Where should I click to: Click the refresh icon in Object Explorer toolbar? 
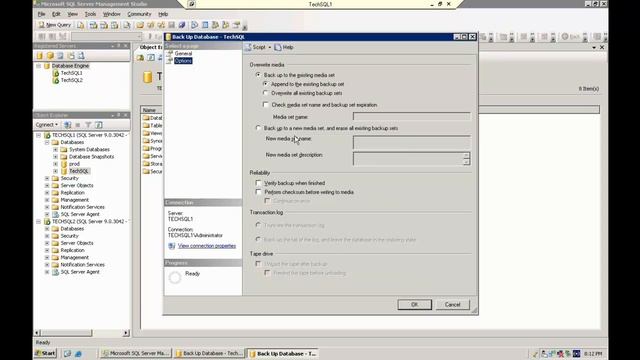pyautogui.click(x=98, y=124)
